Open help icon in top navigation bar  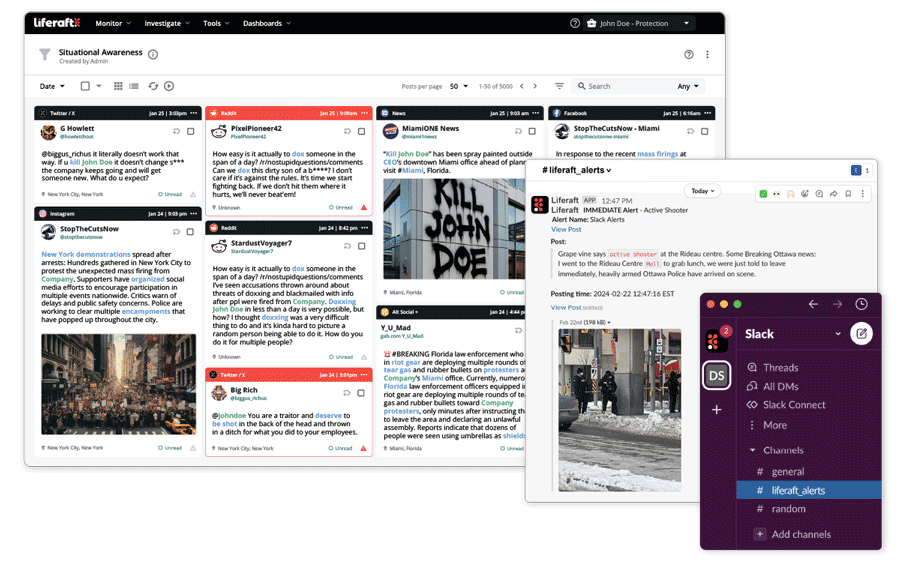(575, 24)
